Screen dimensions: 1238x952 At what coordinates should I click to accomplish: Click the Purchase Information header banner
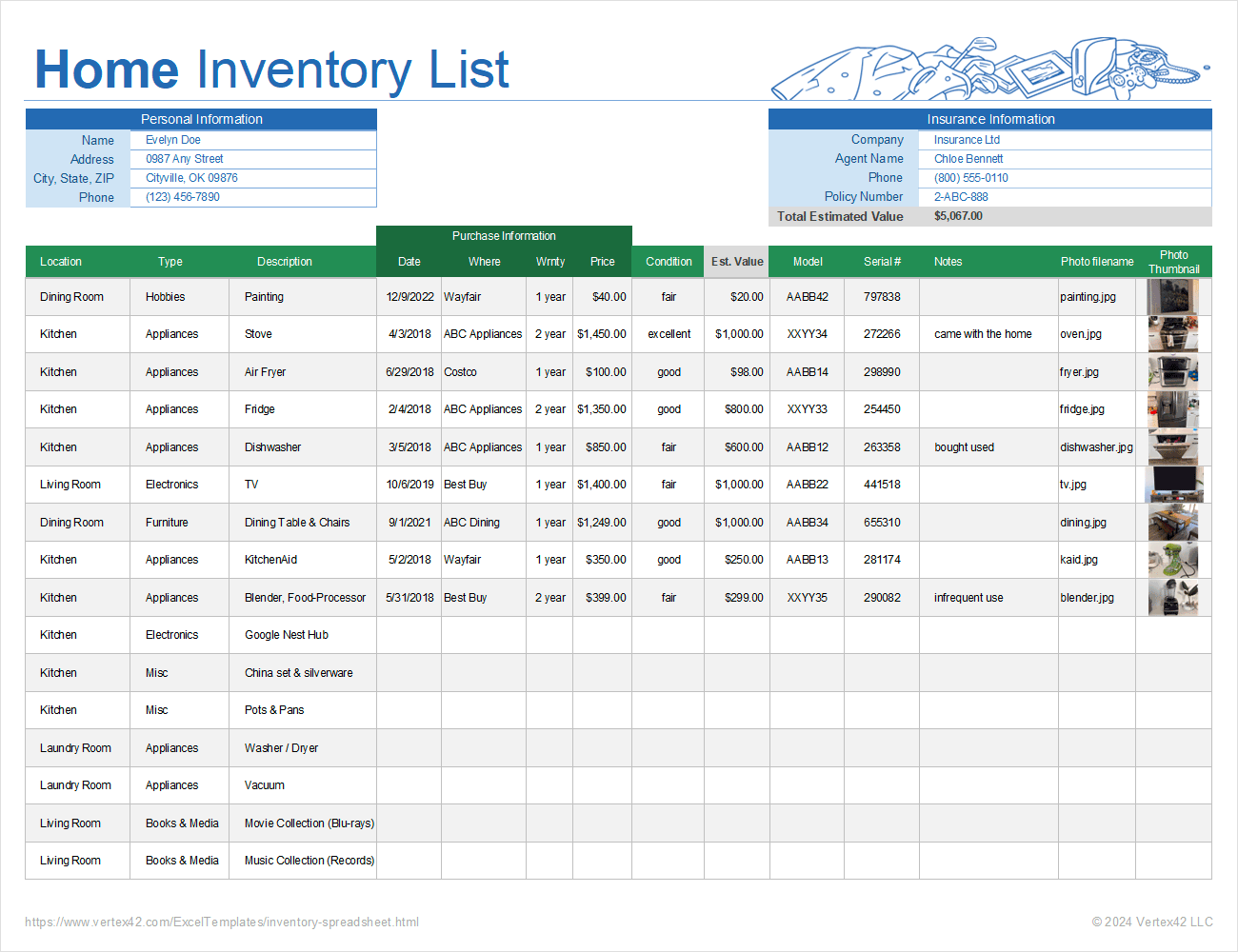click(x=504, y=235)
